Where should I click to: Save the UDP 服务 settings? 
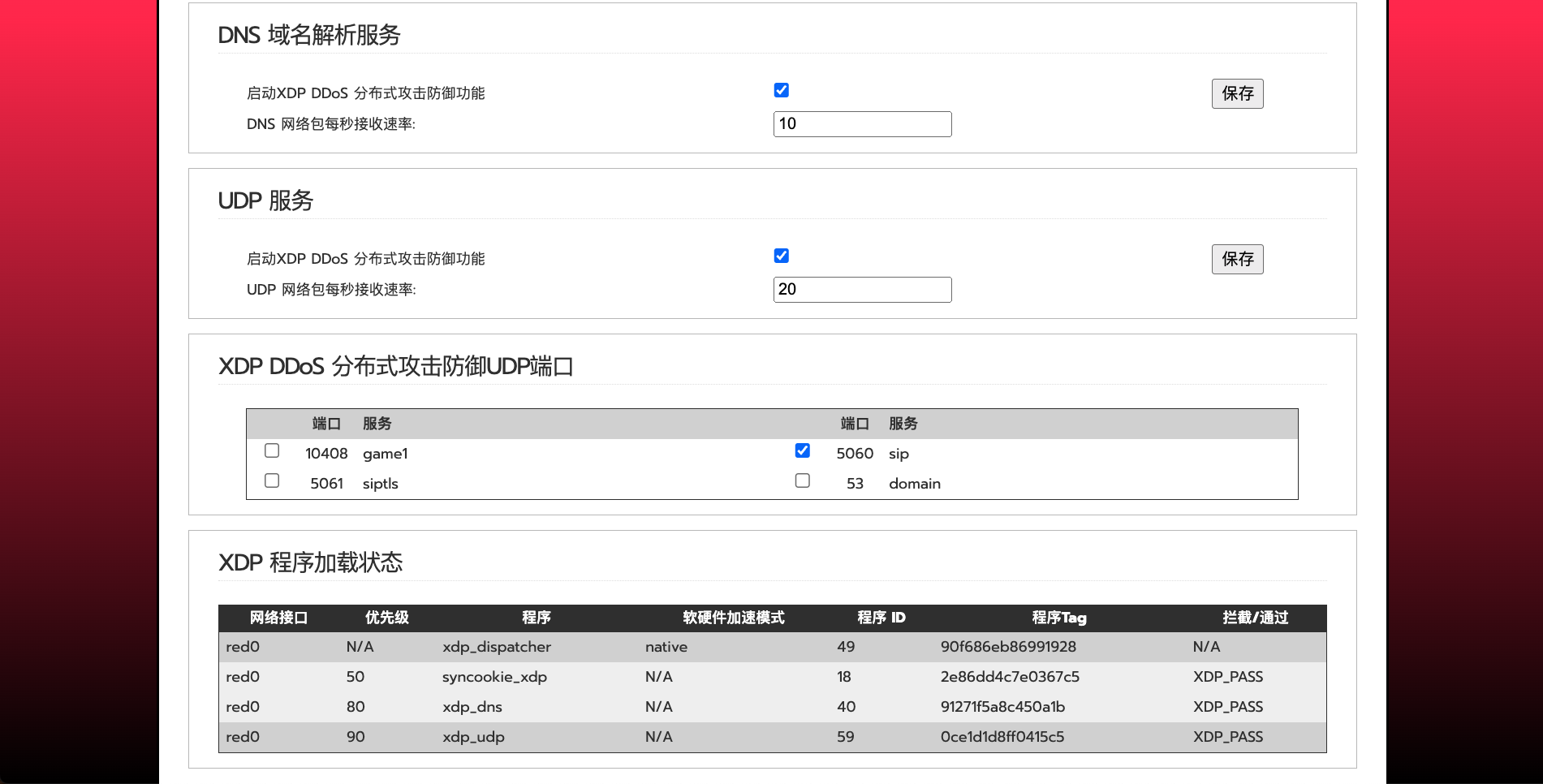coord(1237,259)
